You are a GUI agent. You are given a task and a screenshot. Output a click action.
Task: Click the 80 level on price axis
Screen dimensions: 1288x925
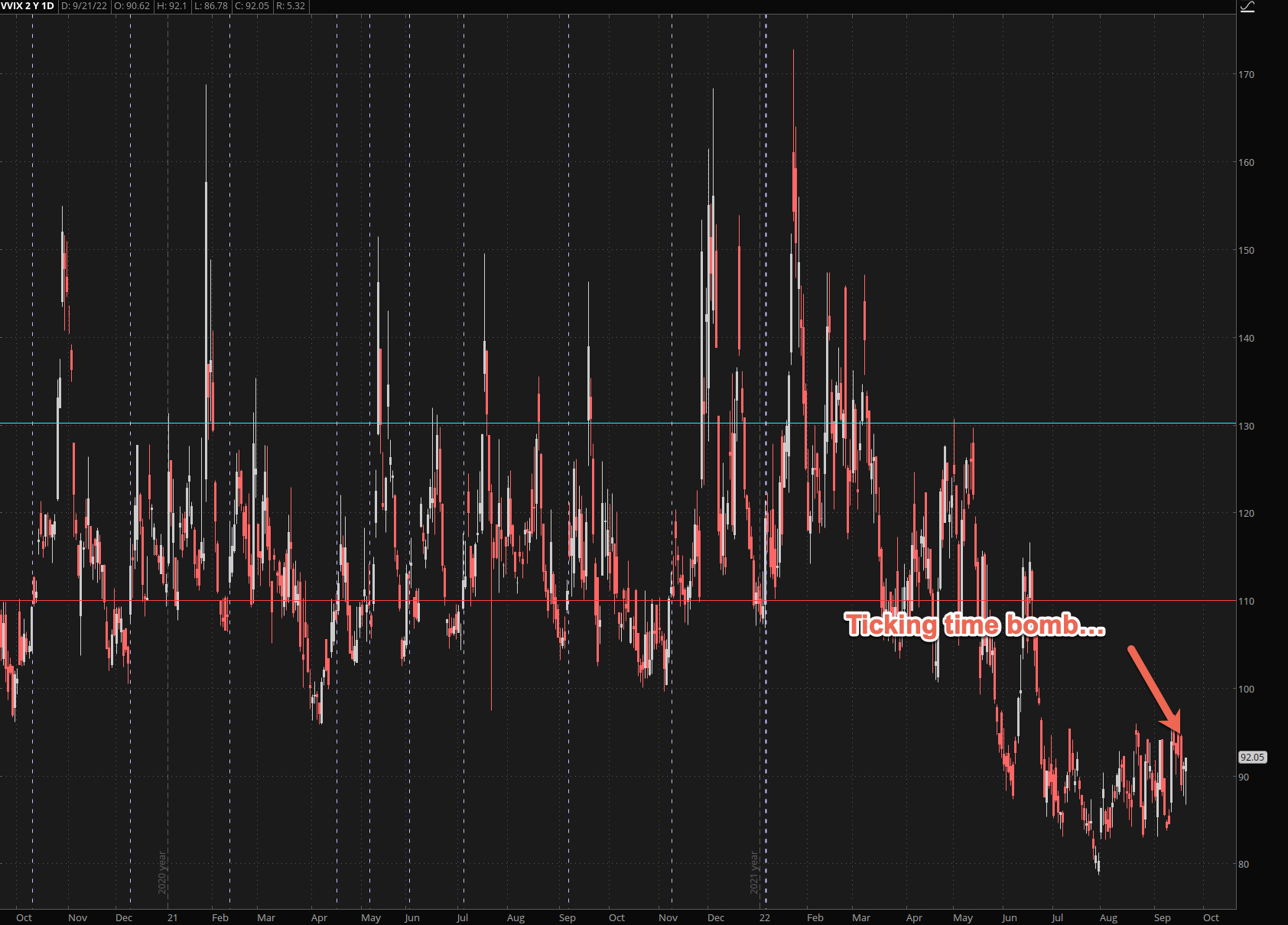pos(1244,865)
